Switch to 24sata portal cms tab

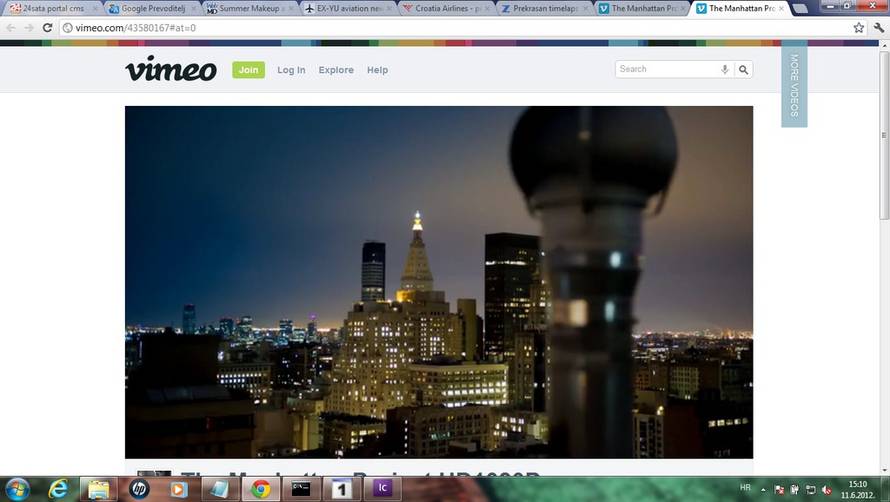pyautogui.click(x=52, y=9)
